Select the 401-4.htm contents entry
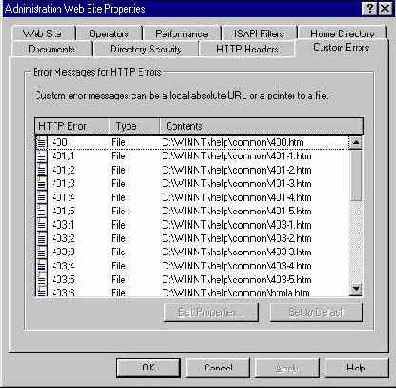This screenshot has width=396, height=389. click(x=237, y=197)
